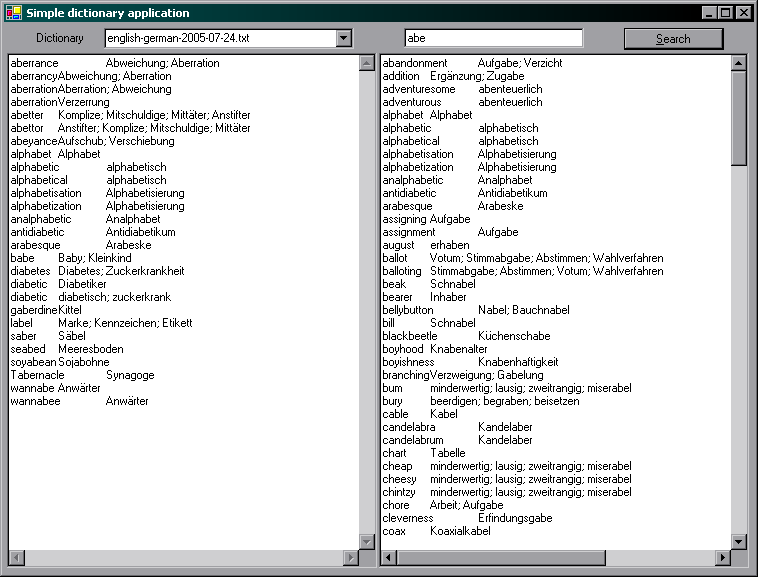Click right list's horizontal scroll-left arrow
This screenshot has height=577, width=758.
pyautogui.click(x=389, y=558)
